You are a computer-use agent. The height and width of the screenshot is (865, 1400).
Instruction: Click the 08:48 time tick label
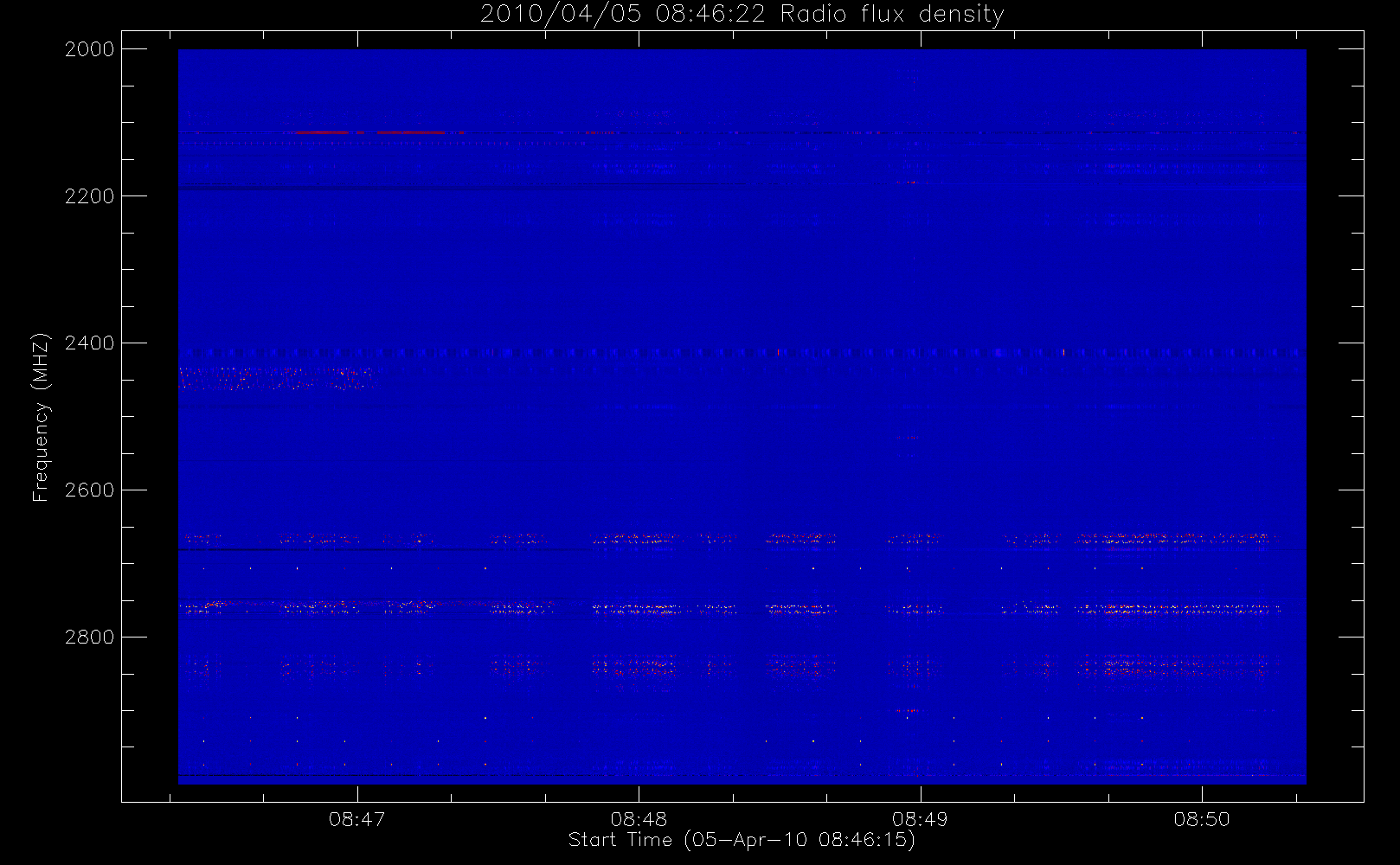(x=639, y=819)
